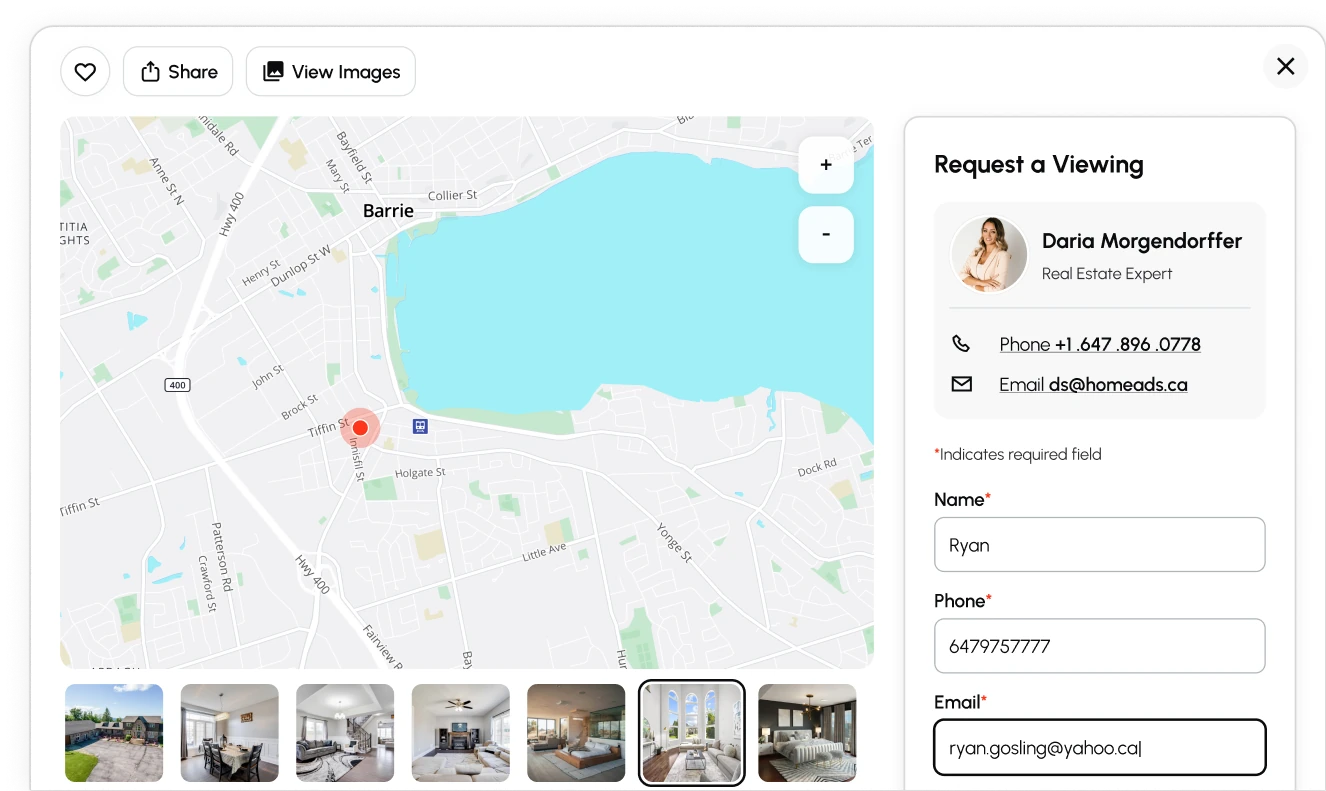Select the ceiling fan living room thumbnail
This screenshot has width=1326, height=791.
tap(461, 733)
